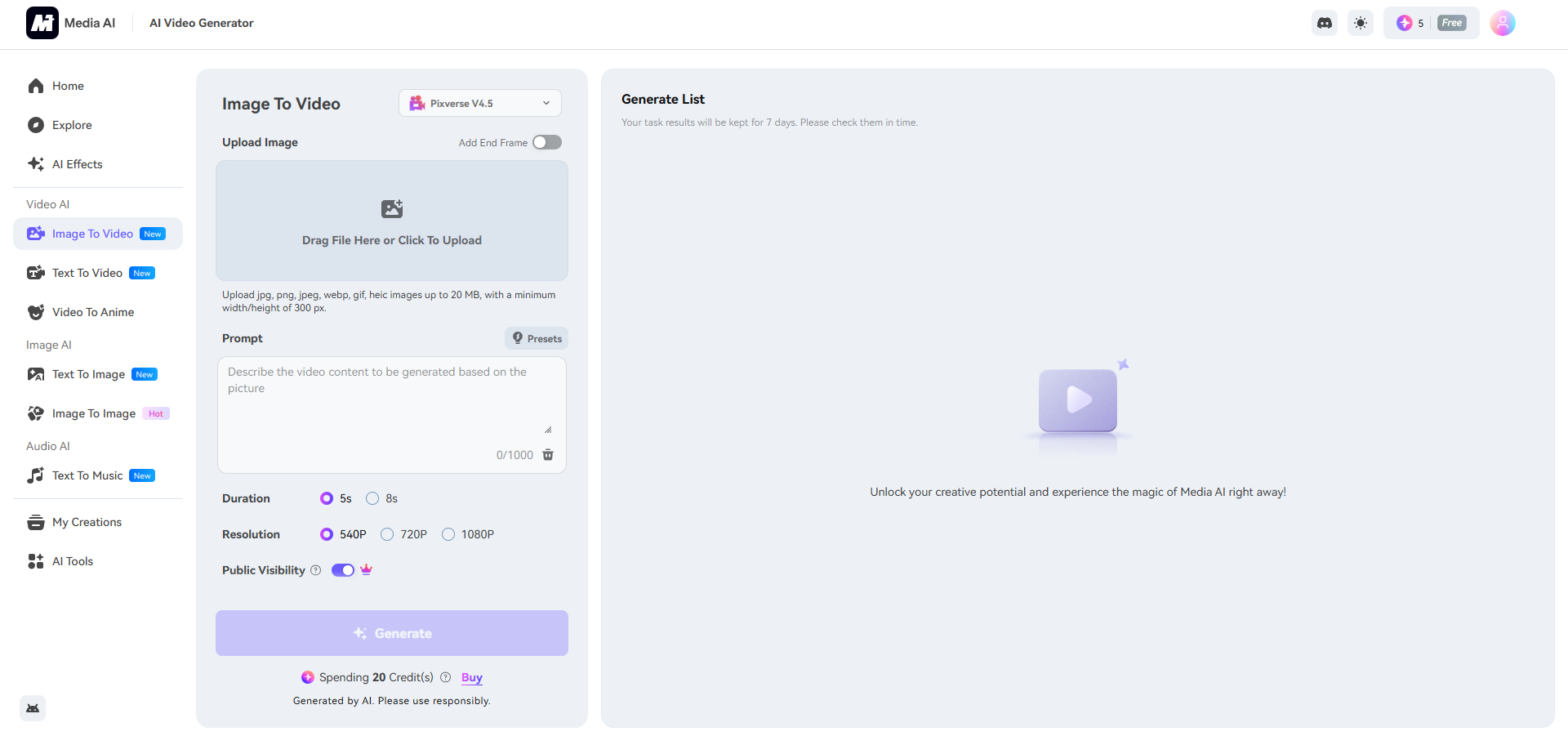Viewport: 1568px width, 745px height.
Task: Click the AI Tools grid icon
Action: pyautogui.click(x=36, y=561)
